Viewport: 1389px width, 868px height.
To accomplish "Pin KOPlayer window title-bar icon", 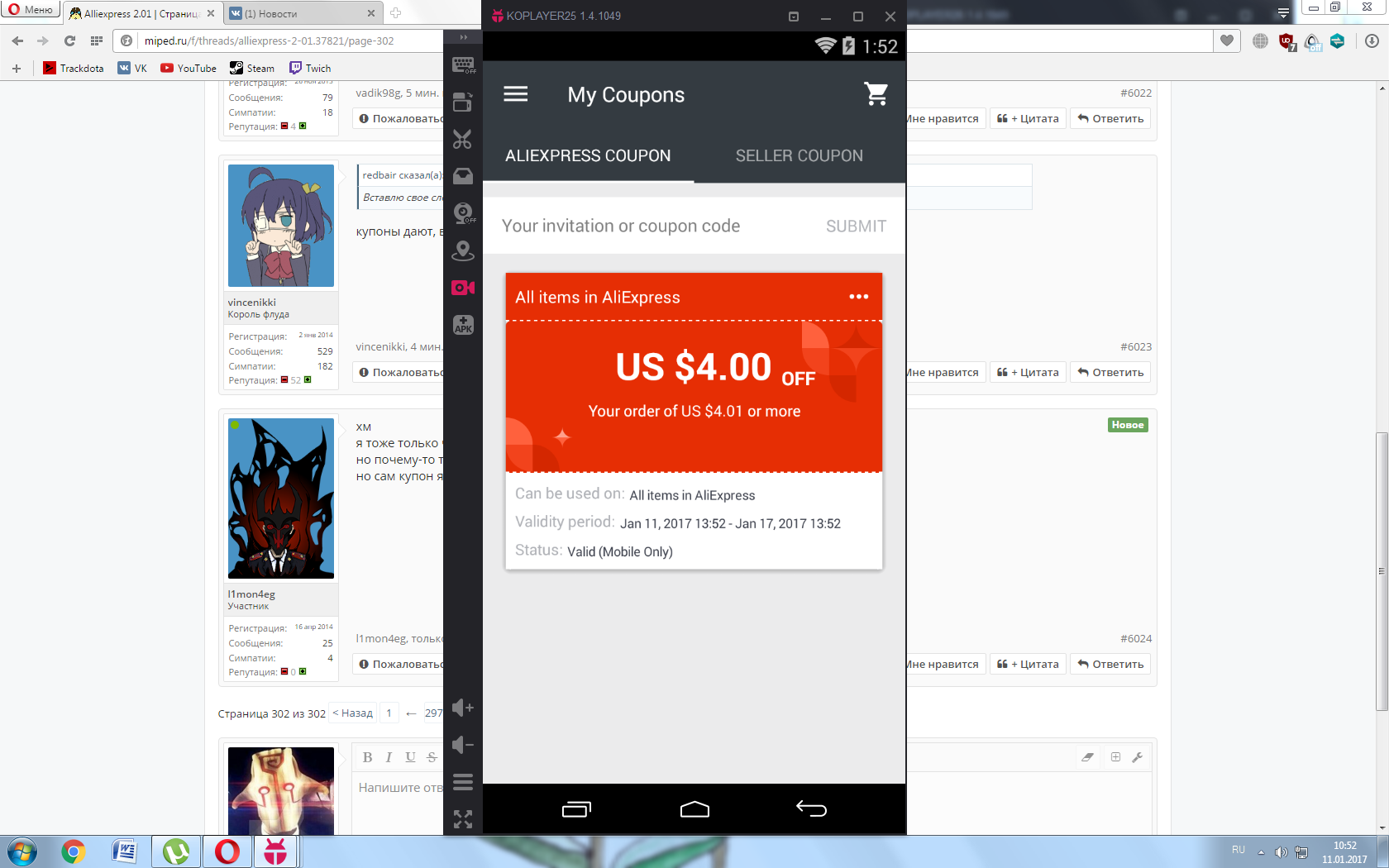I will [794, 16].
